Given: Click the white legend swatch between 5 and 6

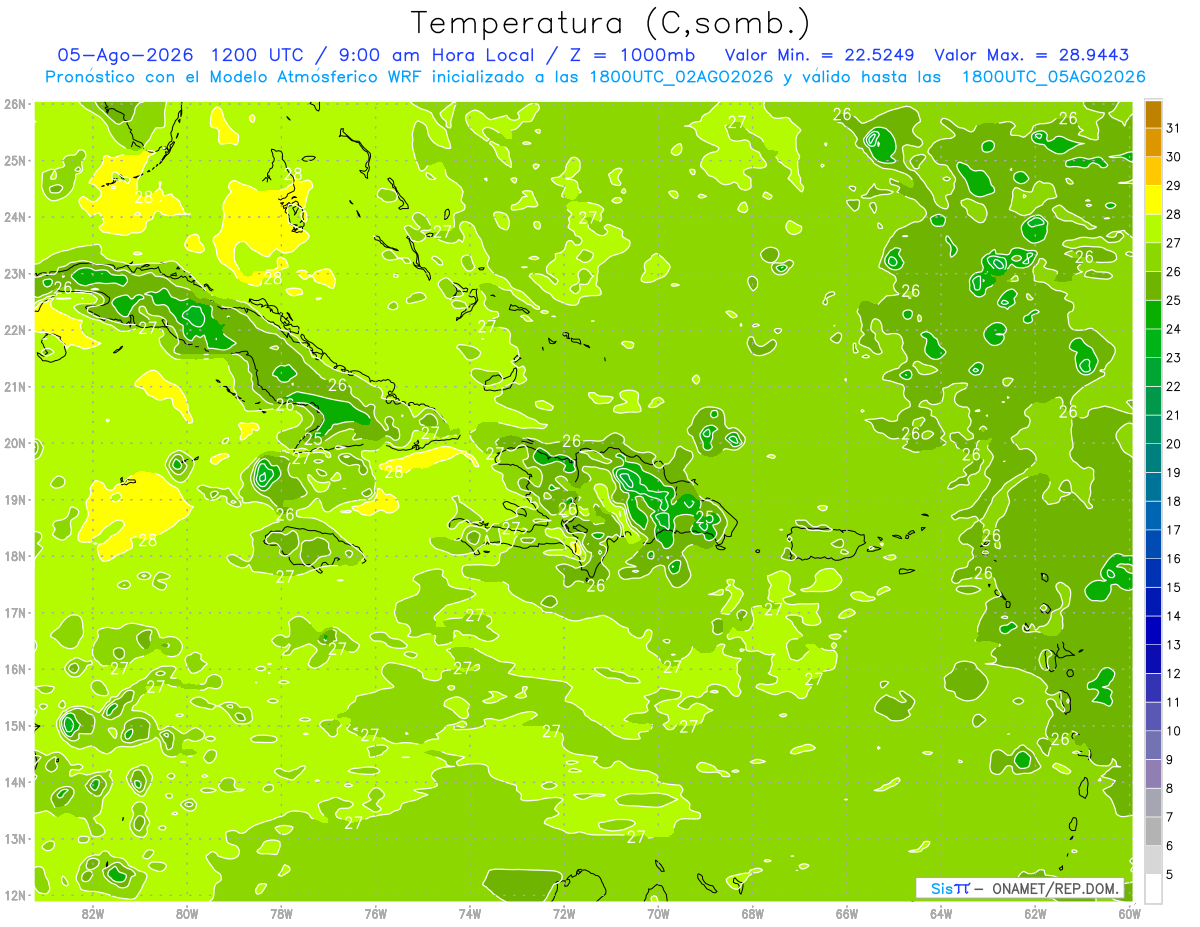Looking at the screenshot, I should point(1153,859).
